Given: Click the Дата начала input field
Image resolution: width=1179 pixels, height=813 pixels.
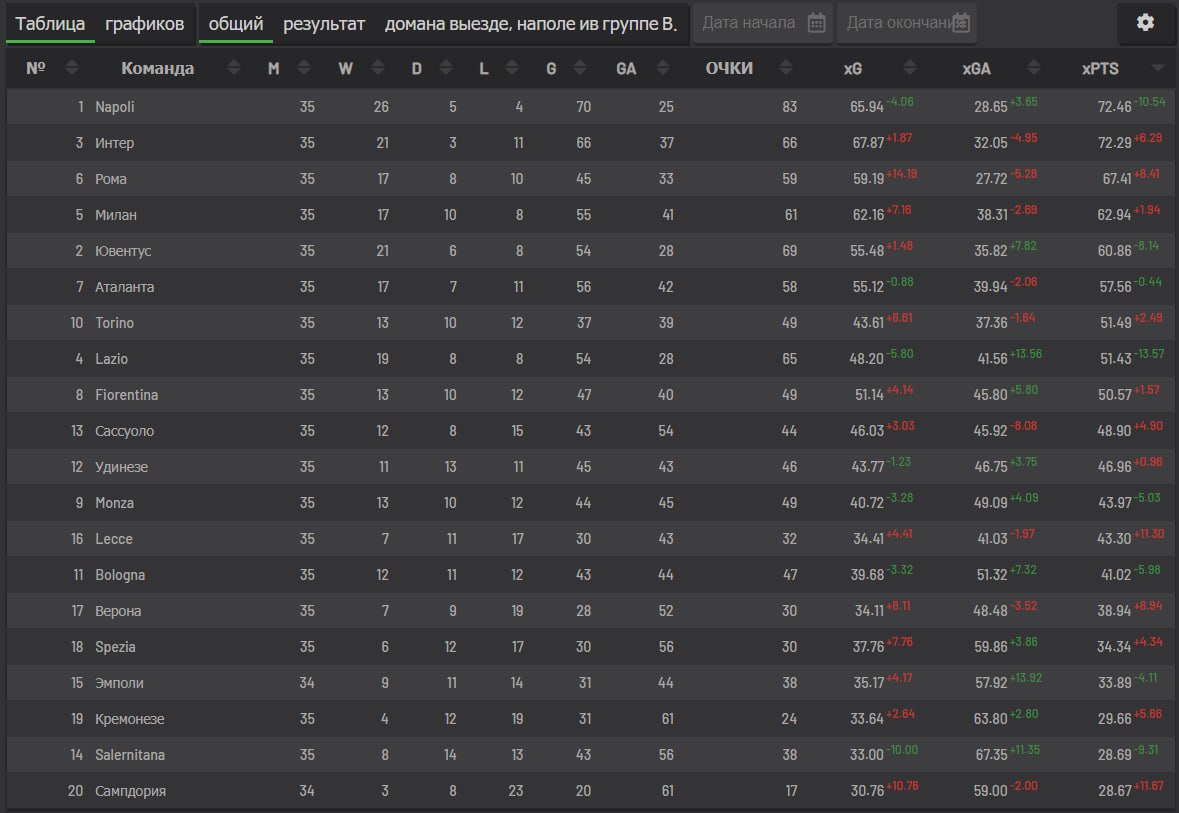Looking at the screenshot, I should click(762, 23).
